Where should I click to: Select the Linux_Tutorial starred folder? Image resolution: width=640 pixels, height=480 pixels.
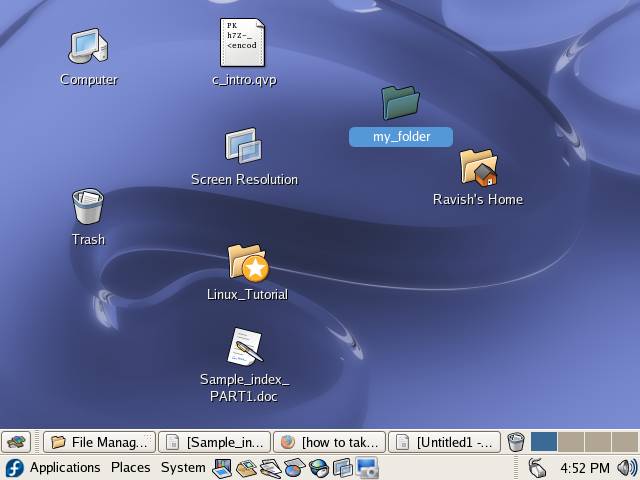pos(247,263)
